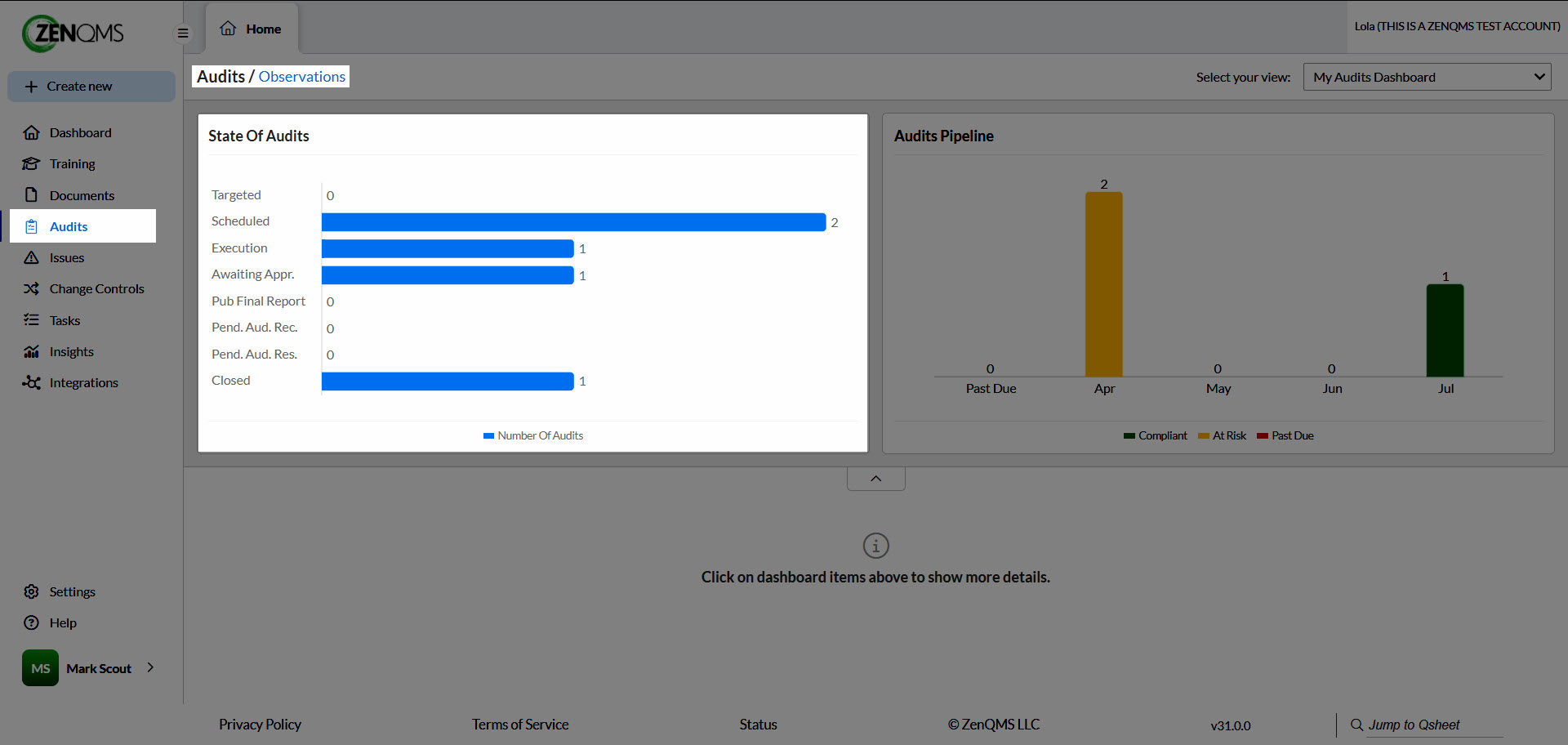Click the Help question mark icon
This screenshot has height=745, width=1568.
coord(31,622)
